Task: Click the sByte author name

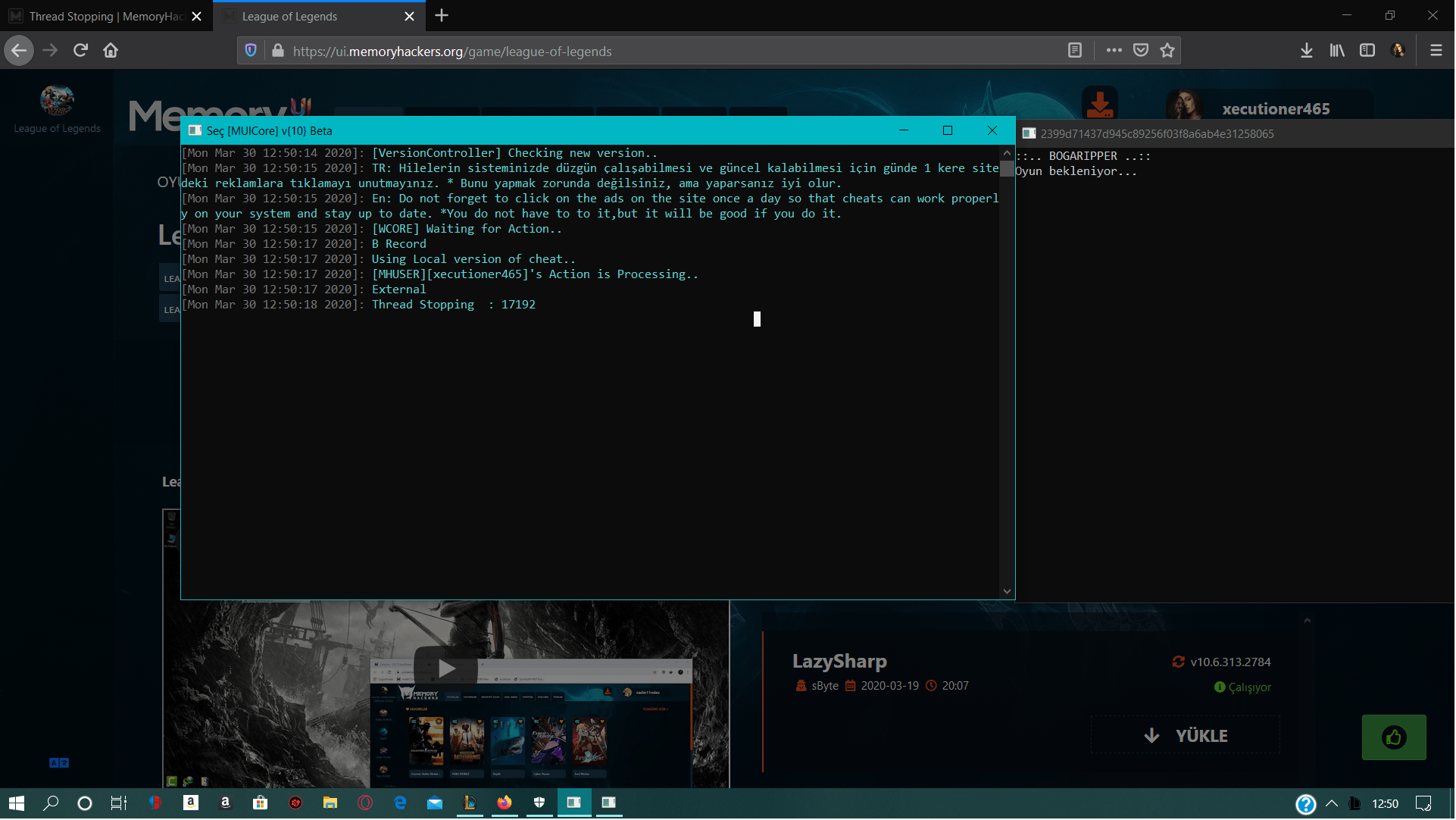Action: pos(825,686)
